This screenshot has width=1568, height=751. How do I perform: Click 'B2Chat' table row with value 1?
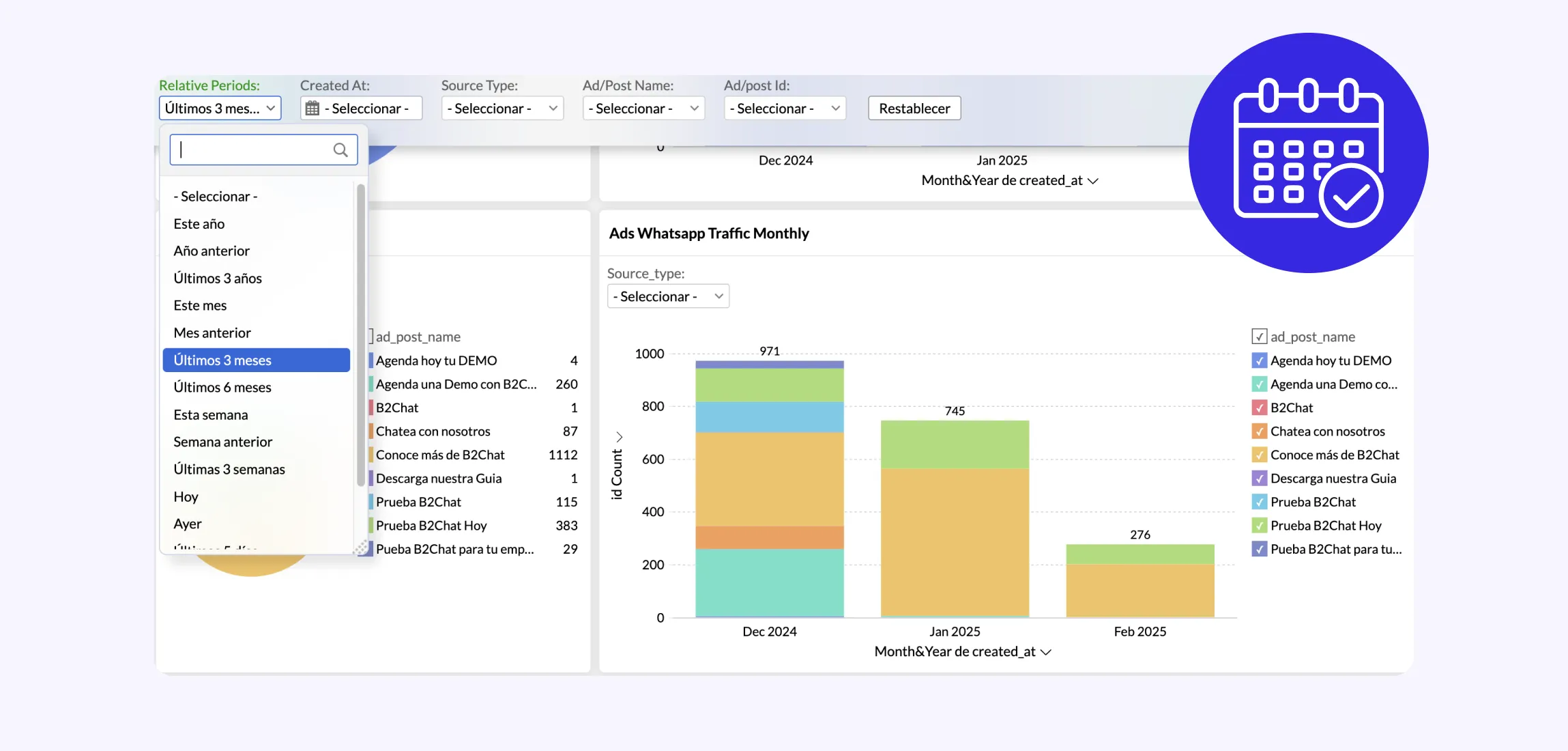coord(474,408)
